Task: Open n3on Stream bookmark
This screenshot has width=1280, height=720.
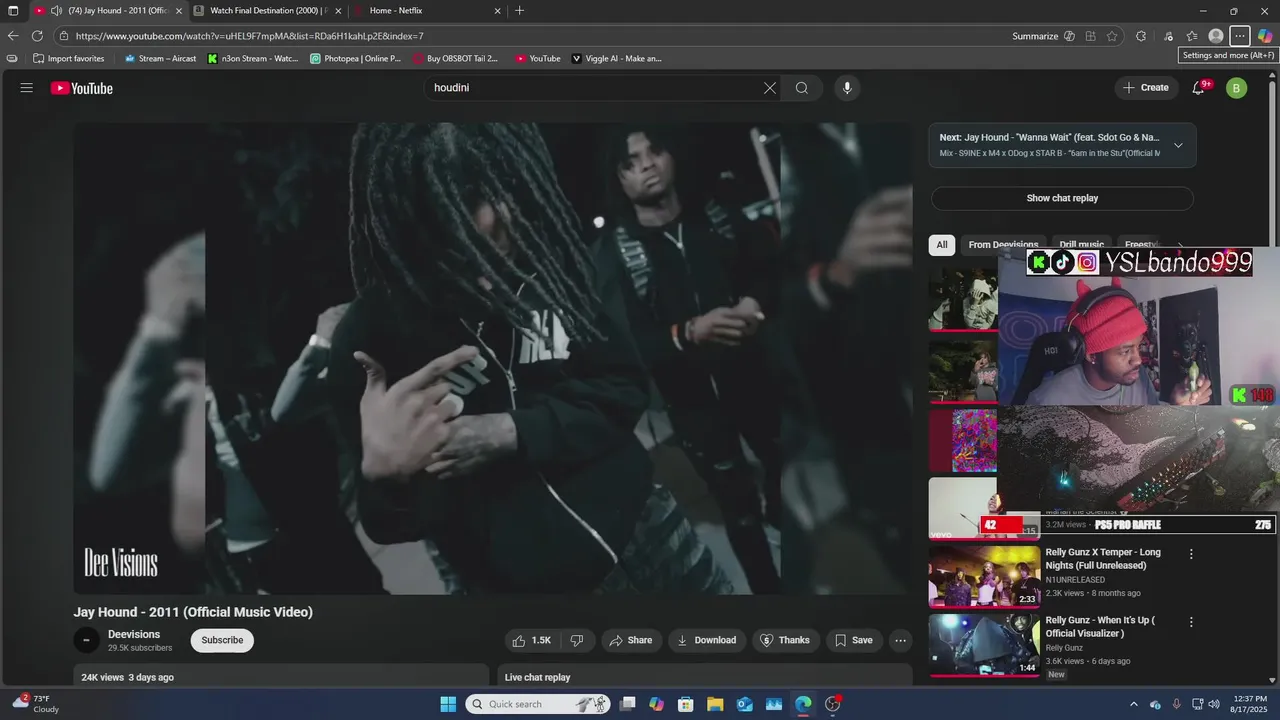Action: (x=253, y=59)
